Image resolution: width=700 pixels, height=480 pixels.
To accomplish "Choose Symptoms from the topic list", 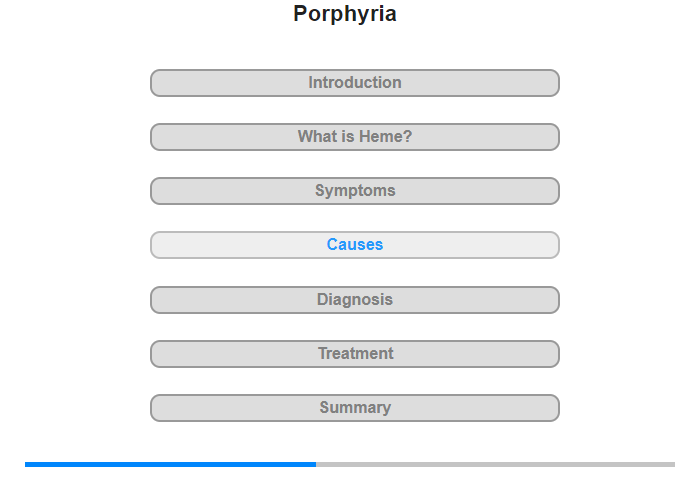I will [x=354, y=191].
